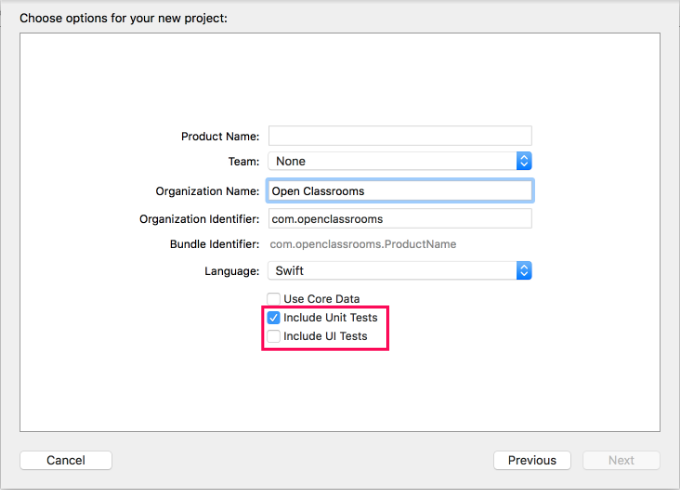This screenshot has height=490, width=680.
Task: Focus the Organization Name field
Action: 400,191
